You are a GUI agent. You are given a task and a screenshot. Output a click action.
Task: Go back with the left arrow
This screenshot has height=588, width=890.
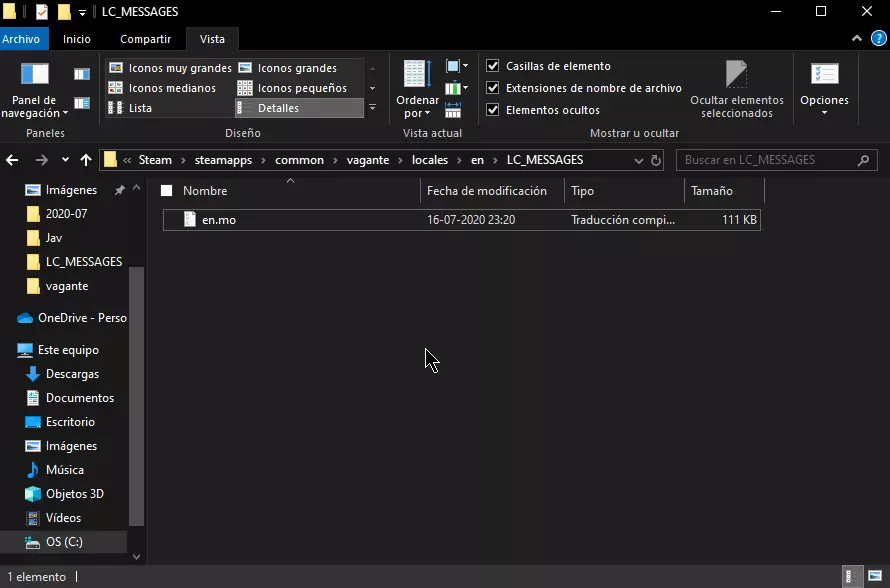click(x=12, y=160)
